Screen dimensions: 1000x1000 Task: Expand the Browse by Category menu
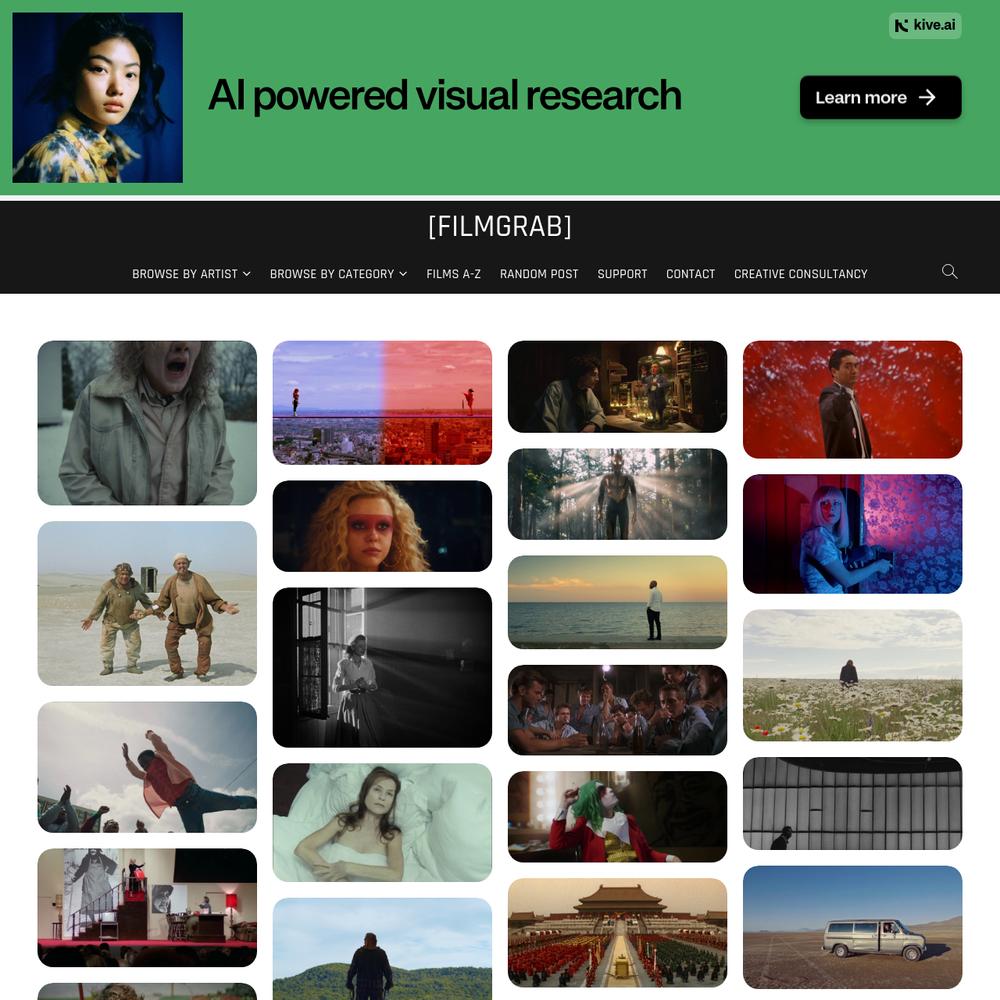(x=338, y=274)
